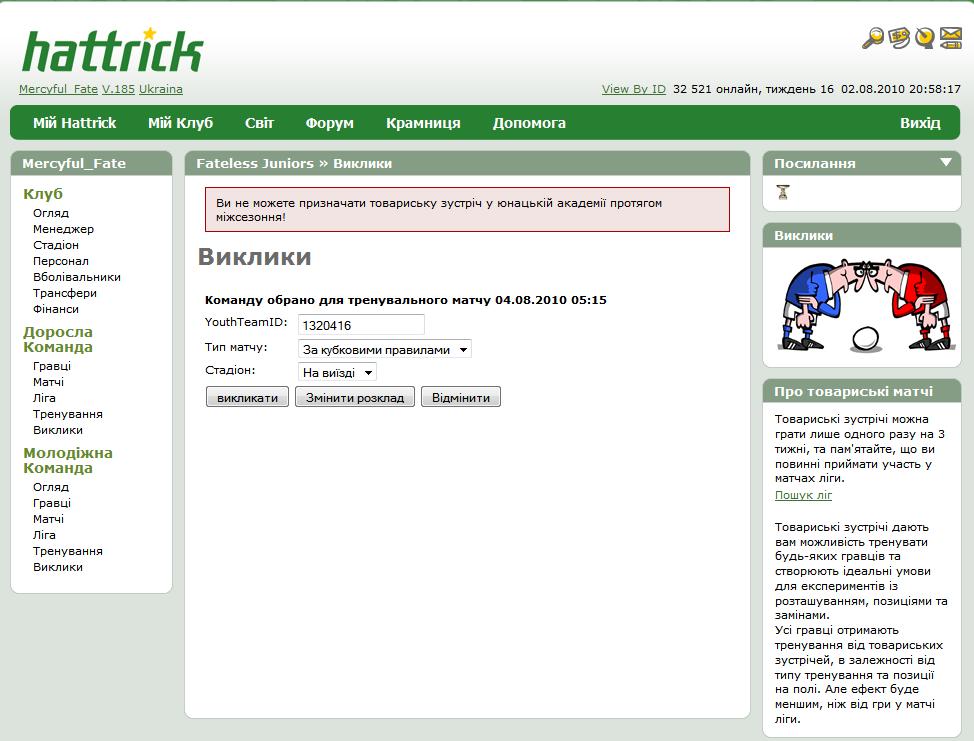974x741 pixels.
Task: Open the Тип матчу dropdown
Action: [385, 350]
